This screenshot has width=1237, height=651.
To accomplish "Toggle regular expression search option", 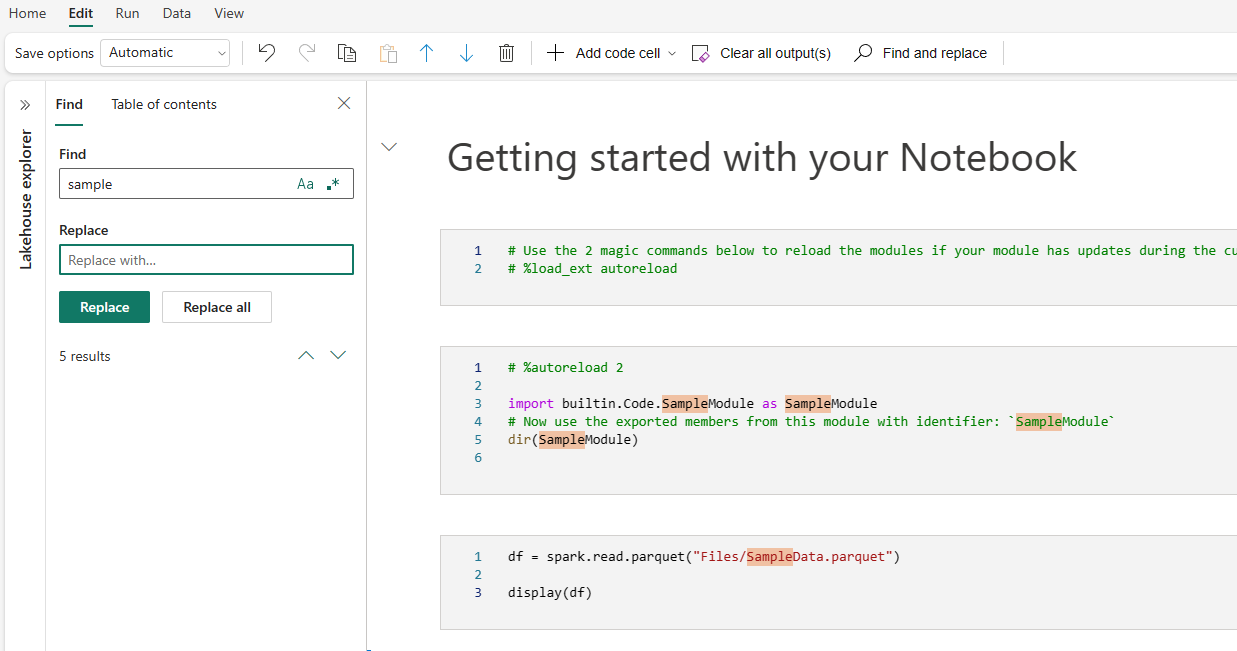I will point(334,184).
